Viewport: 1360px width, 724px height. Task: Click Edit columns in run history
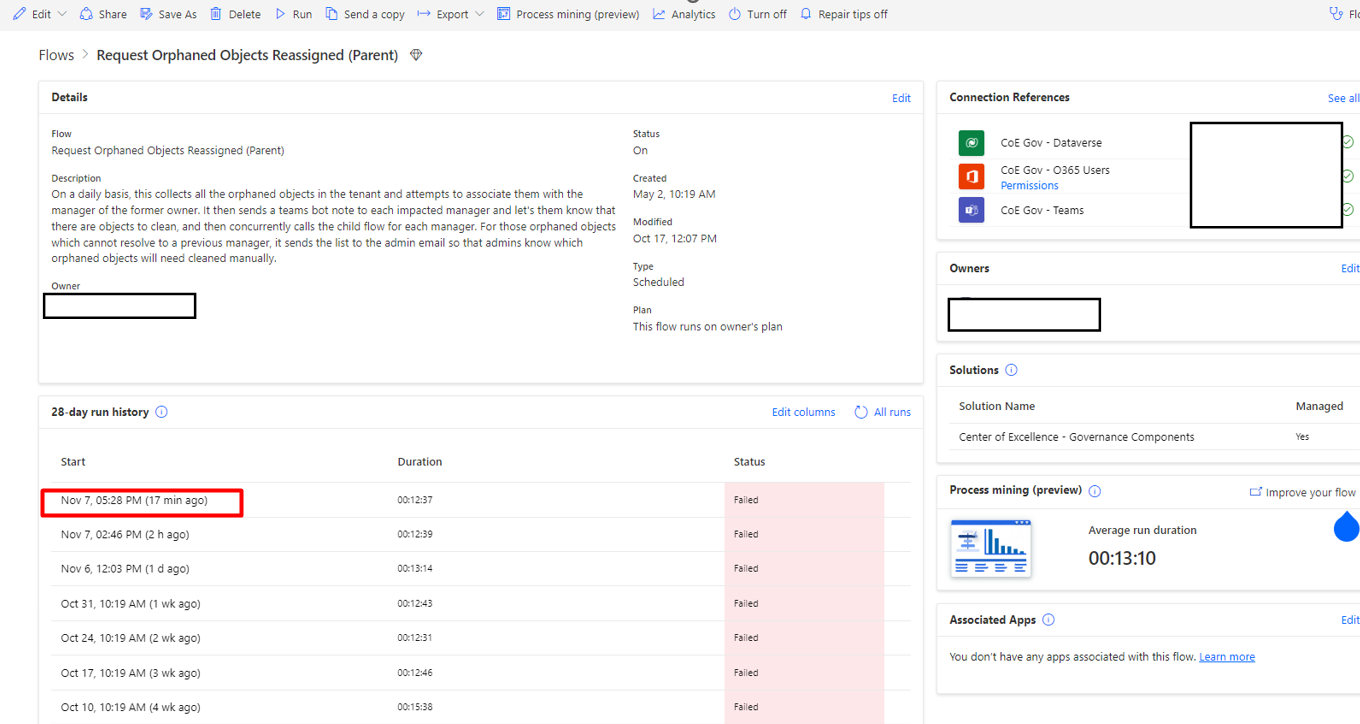point(803,412)
